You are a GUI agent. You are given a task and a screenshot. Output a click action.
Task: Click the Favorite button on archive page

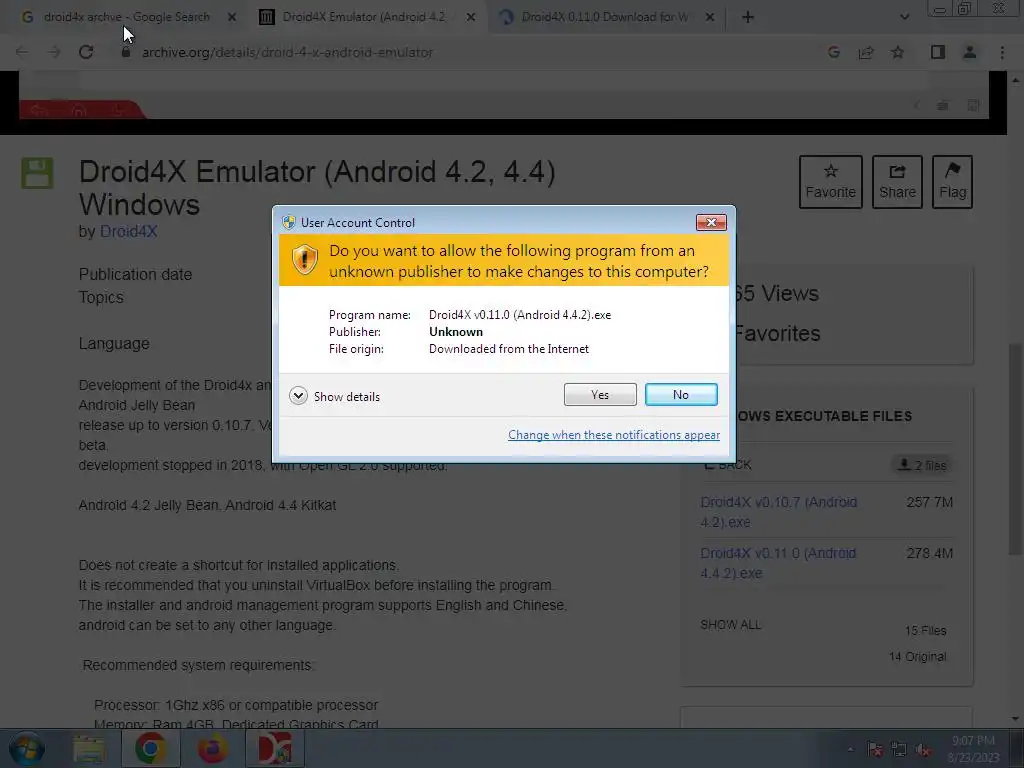pos(831,182)
